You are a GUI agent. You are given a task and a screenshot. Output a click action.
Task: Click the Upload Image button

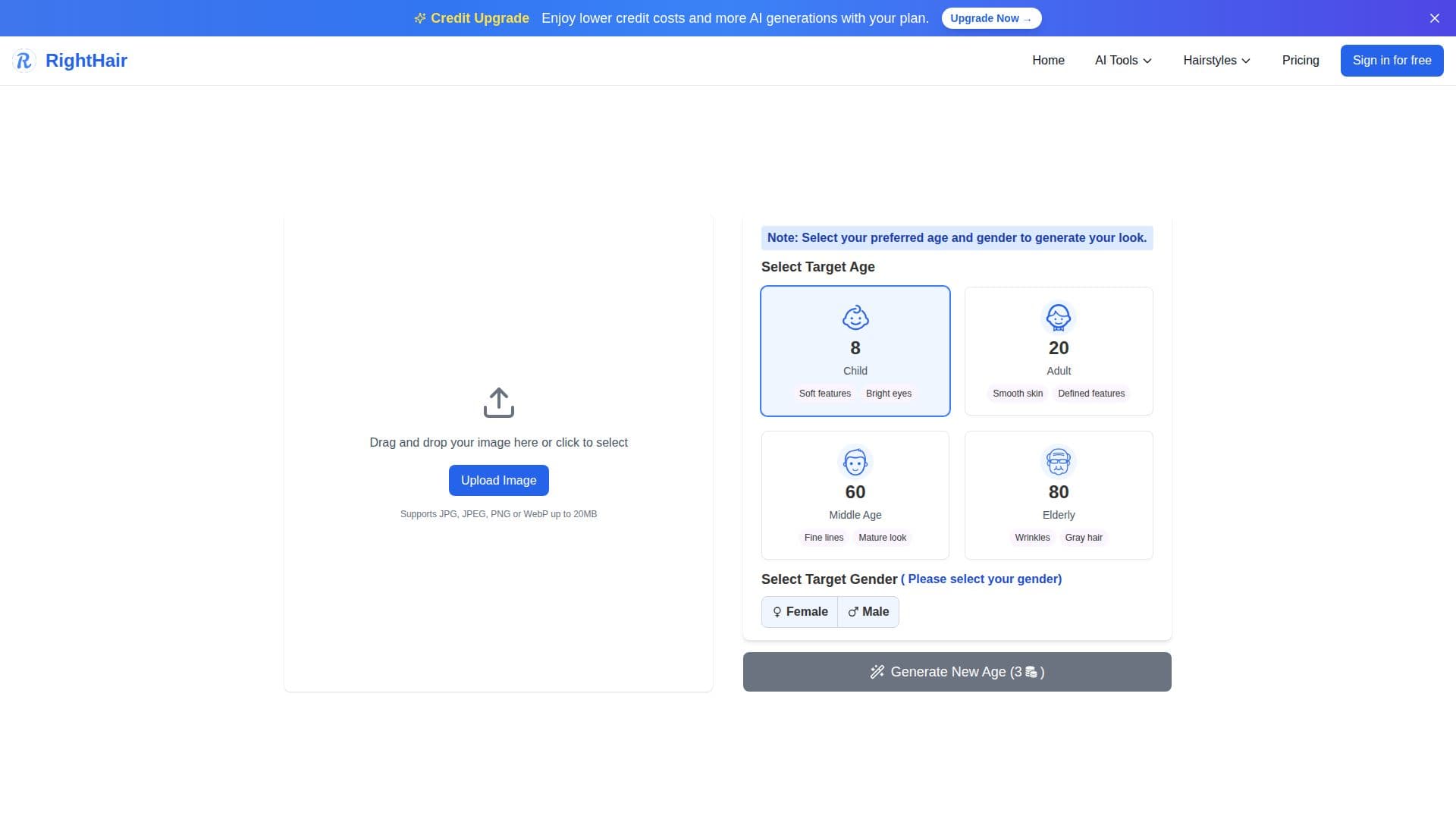pyautogui.click(x=498, y=481)
